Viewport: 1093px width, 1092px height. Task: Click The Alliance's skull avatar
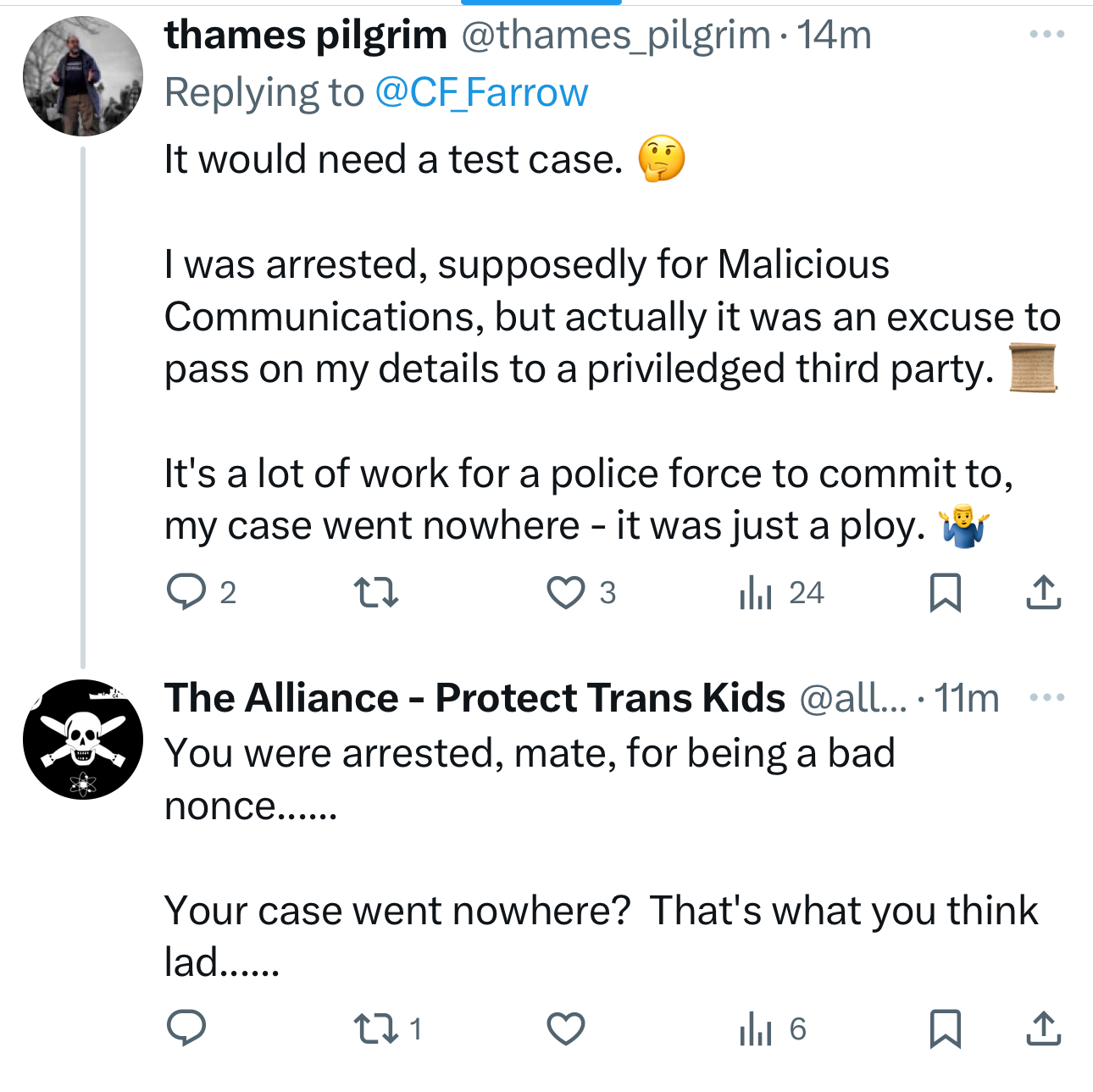point(83,739)
